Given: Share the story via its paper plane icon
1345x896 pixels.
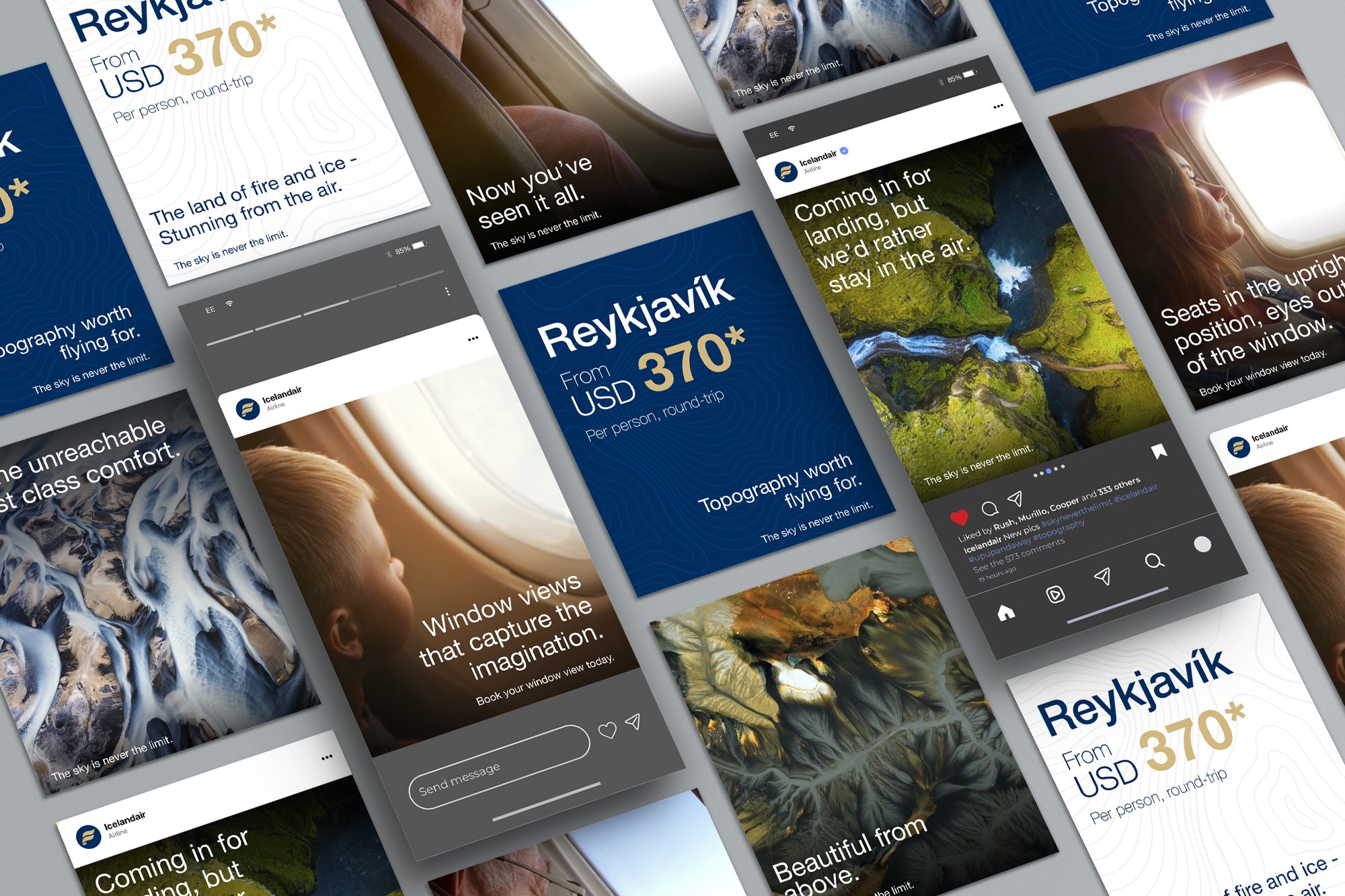Looking at the screenshot, I should pos(633,721).
